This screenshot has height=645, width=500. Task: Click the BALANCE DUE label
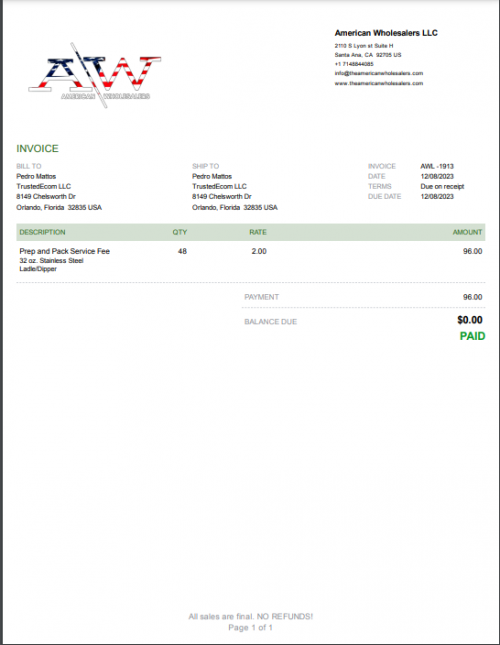tap(271, 322)
